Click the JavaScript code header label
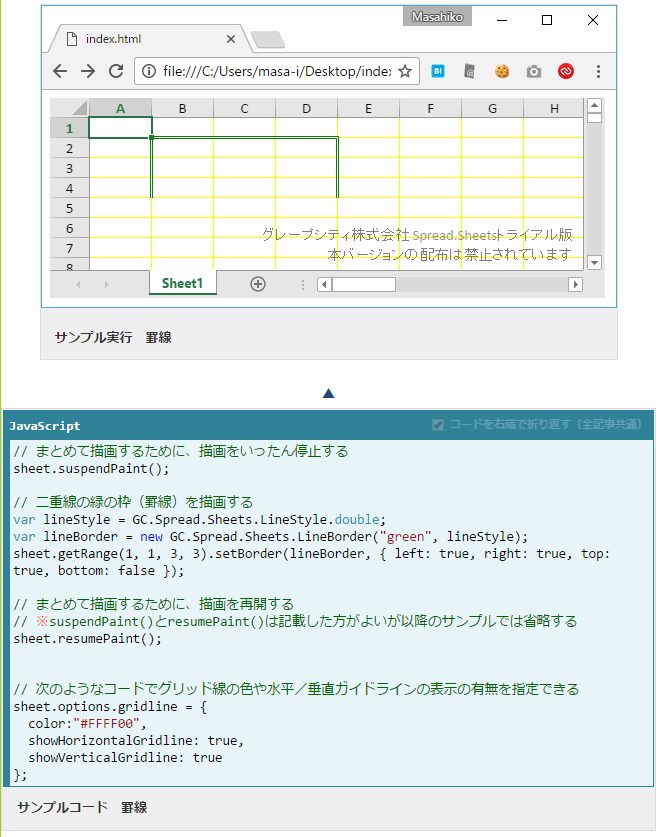 pyautogui.click(x=45, y=426)
